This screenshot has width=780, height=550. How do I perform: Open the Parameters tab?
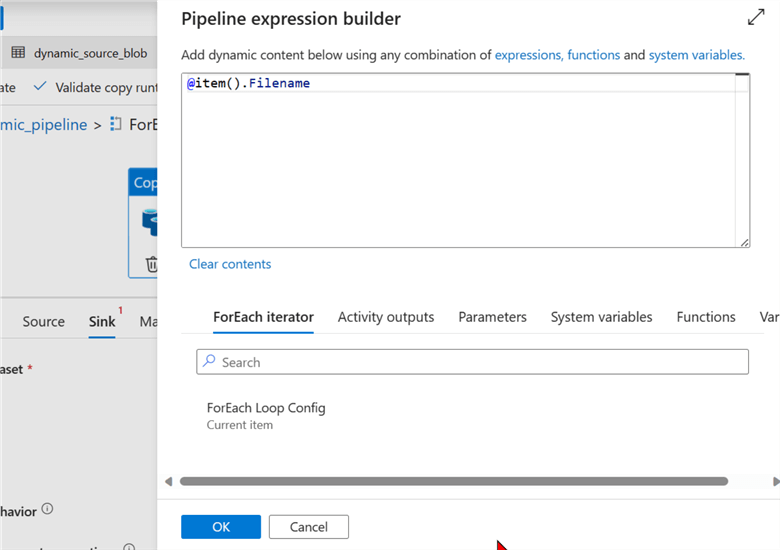492,317
